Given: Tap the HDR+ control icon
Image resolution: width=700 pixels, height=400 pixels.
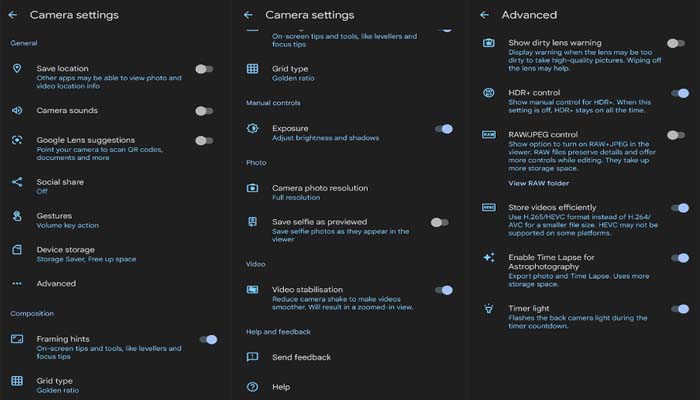Looking at the screenshot, I should click(x=489, y=92).
